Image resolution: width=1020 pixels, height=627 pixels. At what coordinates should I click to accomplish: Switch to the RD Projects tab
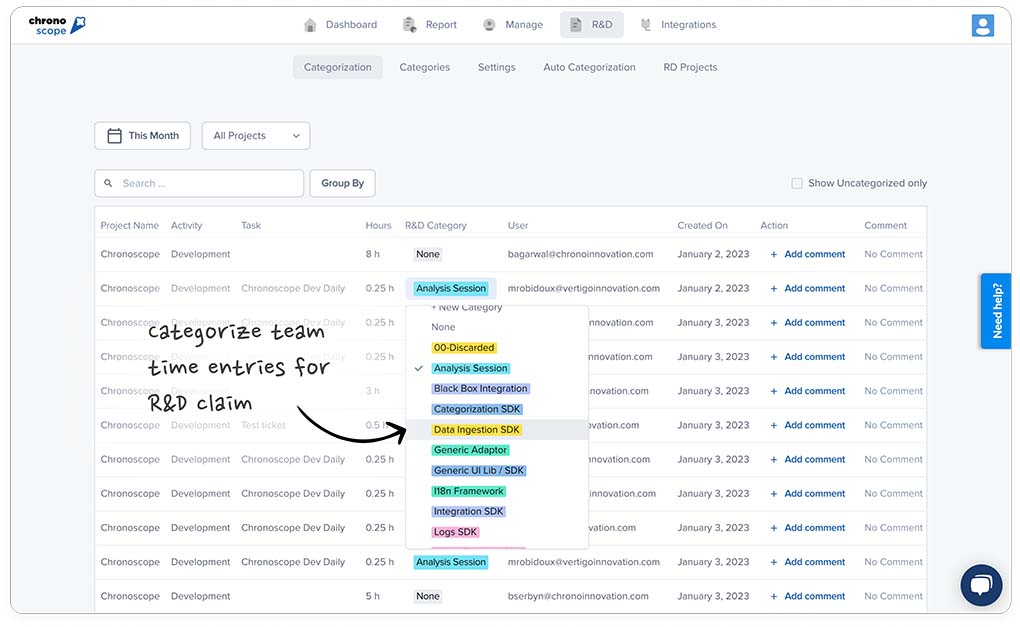click(690, 67)
